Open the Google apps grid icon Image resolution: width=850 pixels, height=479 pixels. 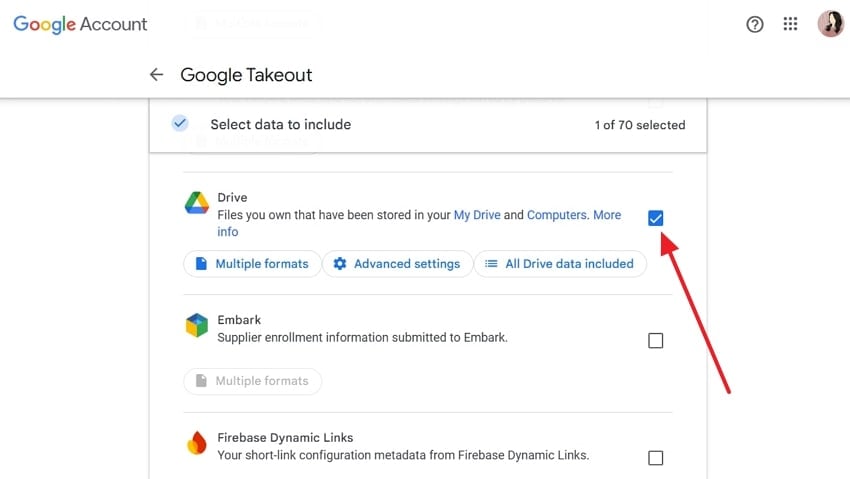coord(791,24)
